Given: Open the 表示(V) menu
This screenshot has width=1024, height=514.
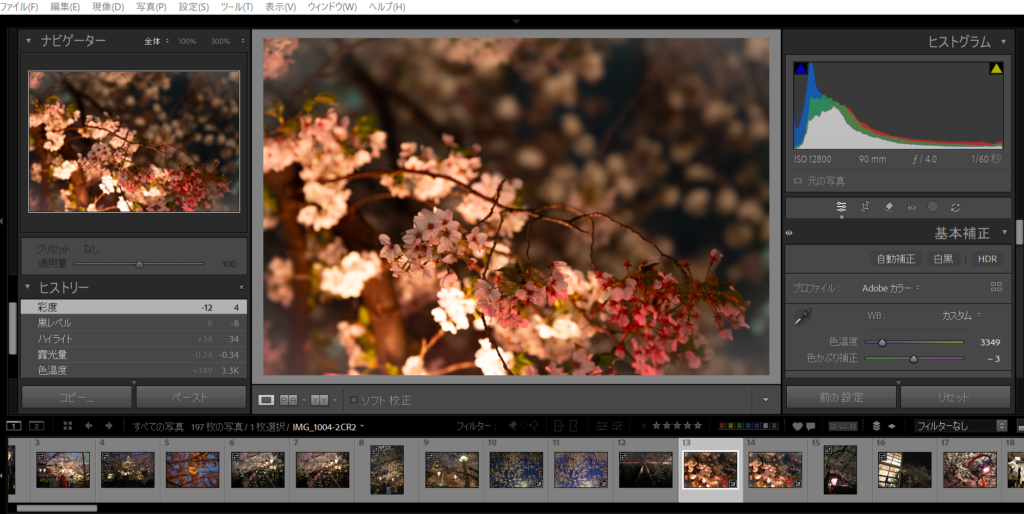Looking at the screenshot, I should pos(281,7).
